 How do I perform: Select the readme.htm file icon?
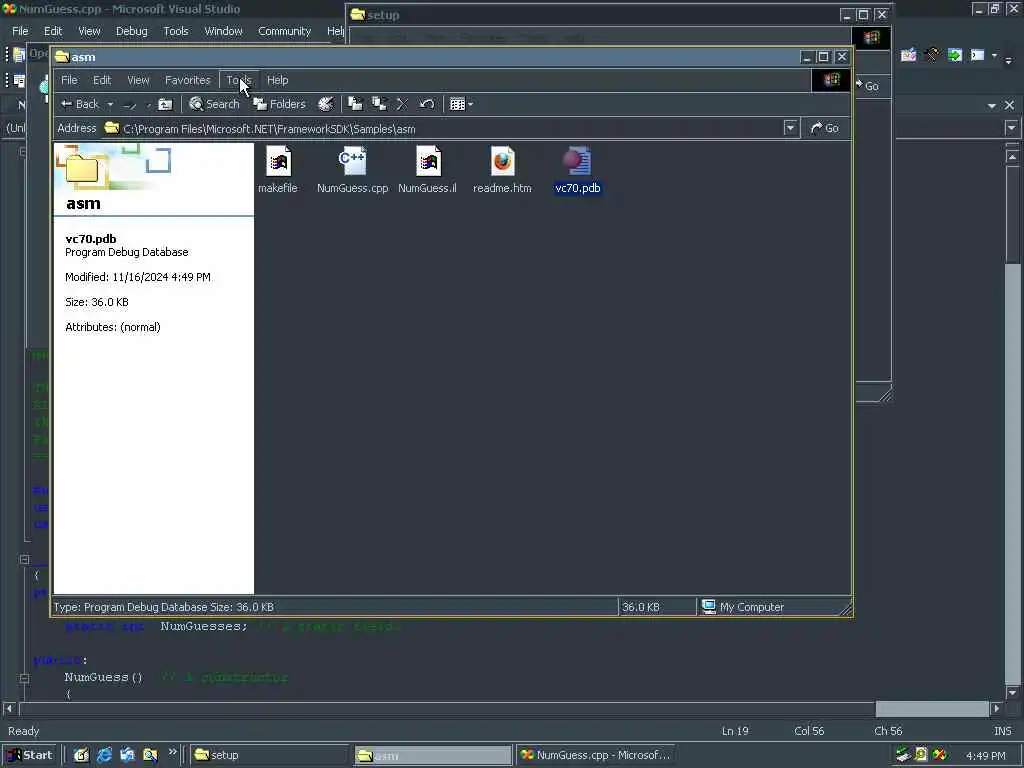502,162
